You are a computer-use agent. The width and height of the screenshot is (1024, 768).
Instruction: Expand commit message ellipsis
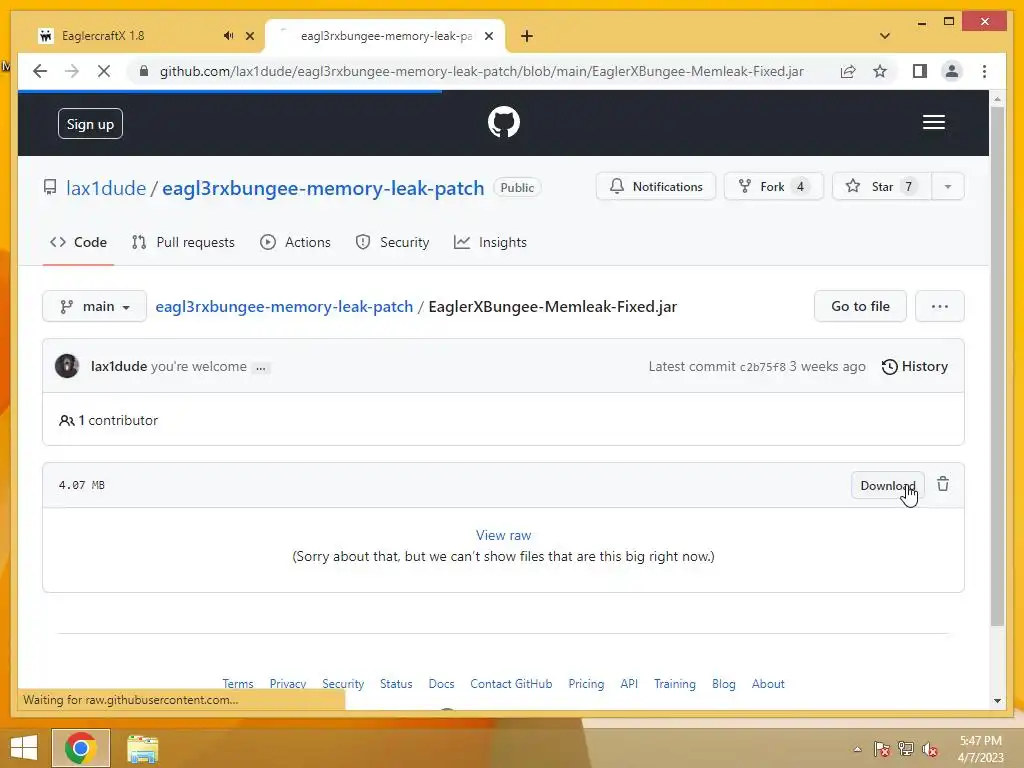pos(261,368)
